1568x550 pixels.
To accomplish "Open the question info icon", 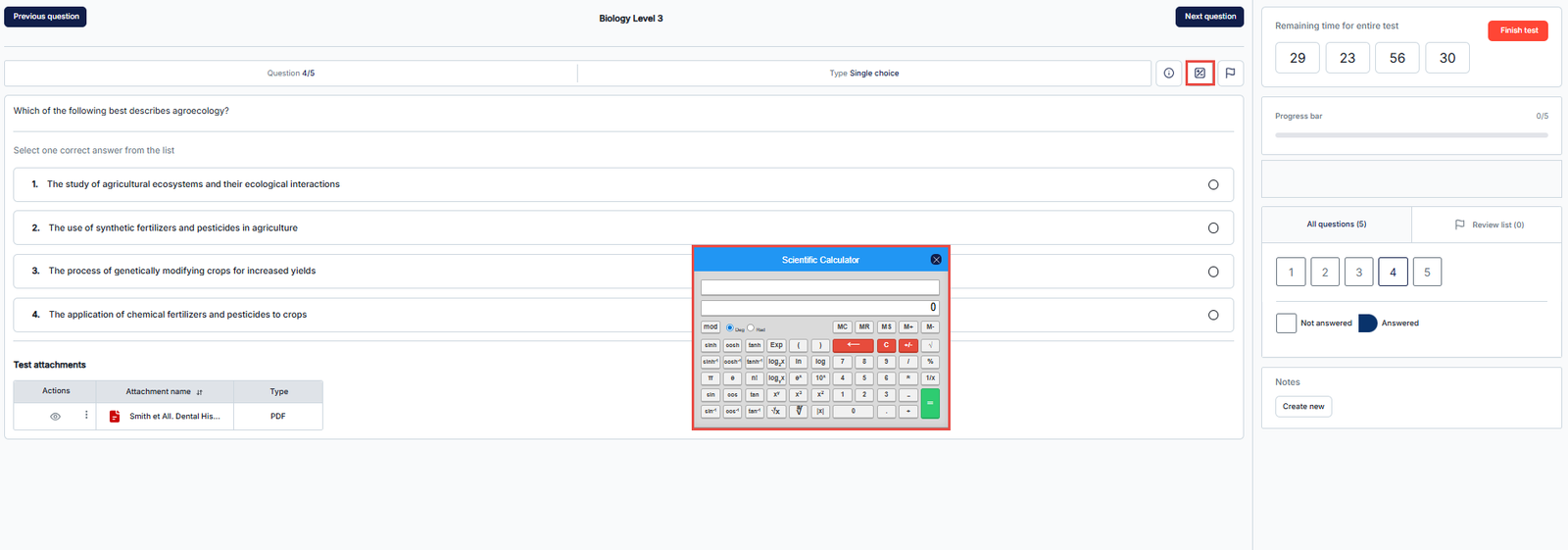I will pos(1168,73).
